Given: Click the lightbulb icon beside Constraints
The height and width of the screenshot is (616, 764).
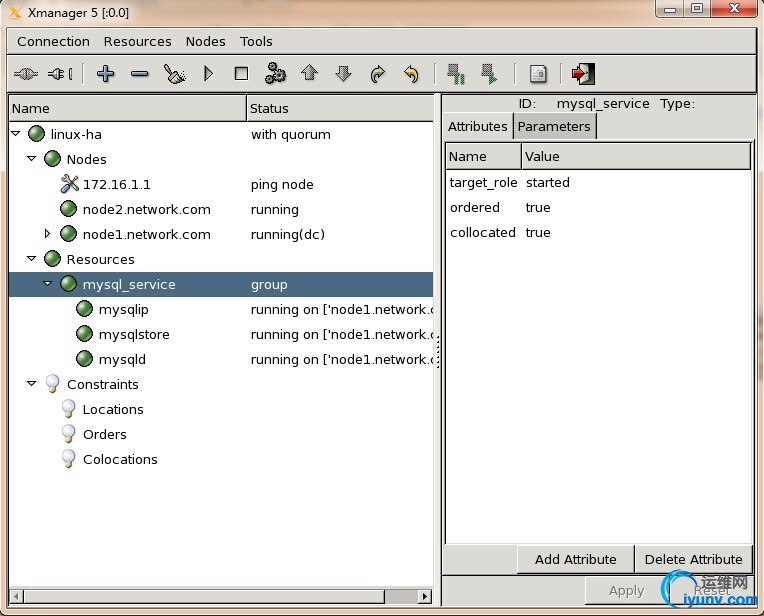Looking at the screenshot, I should pyautogui.click(x=52, y=384).
